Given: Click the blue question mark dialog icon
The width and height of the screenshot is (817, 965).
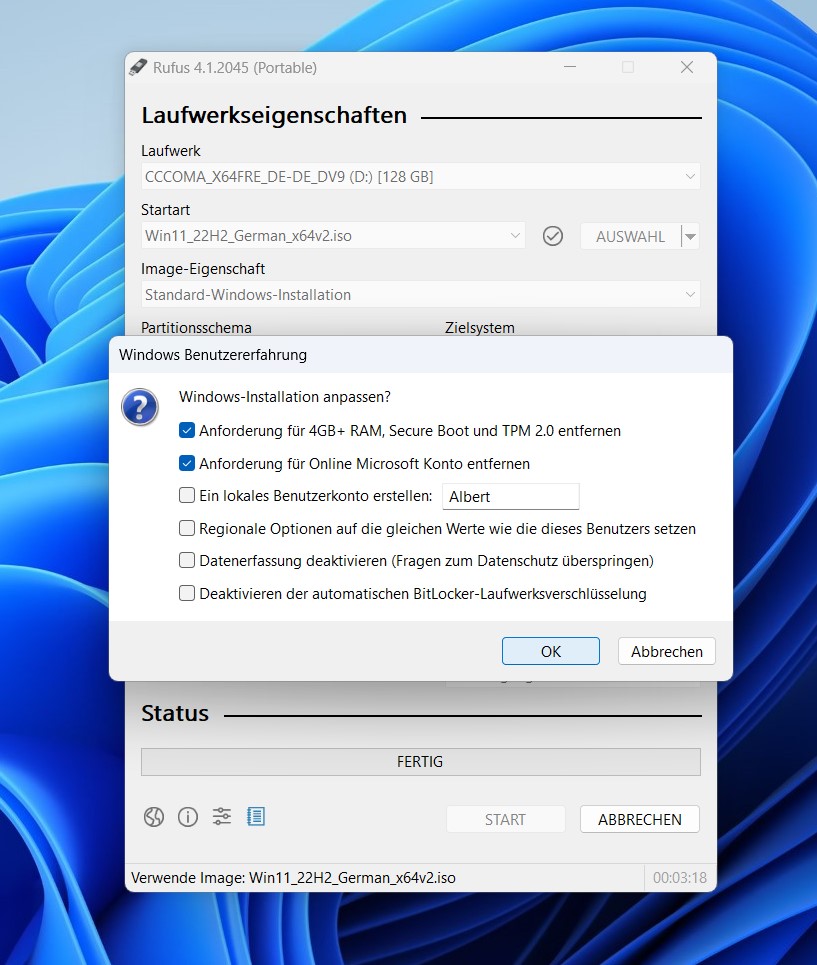Looking at the screenshot, I should click(140, 407).
